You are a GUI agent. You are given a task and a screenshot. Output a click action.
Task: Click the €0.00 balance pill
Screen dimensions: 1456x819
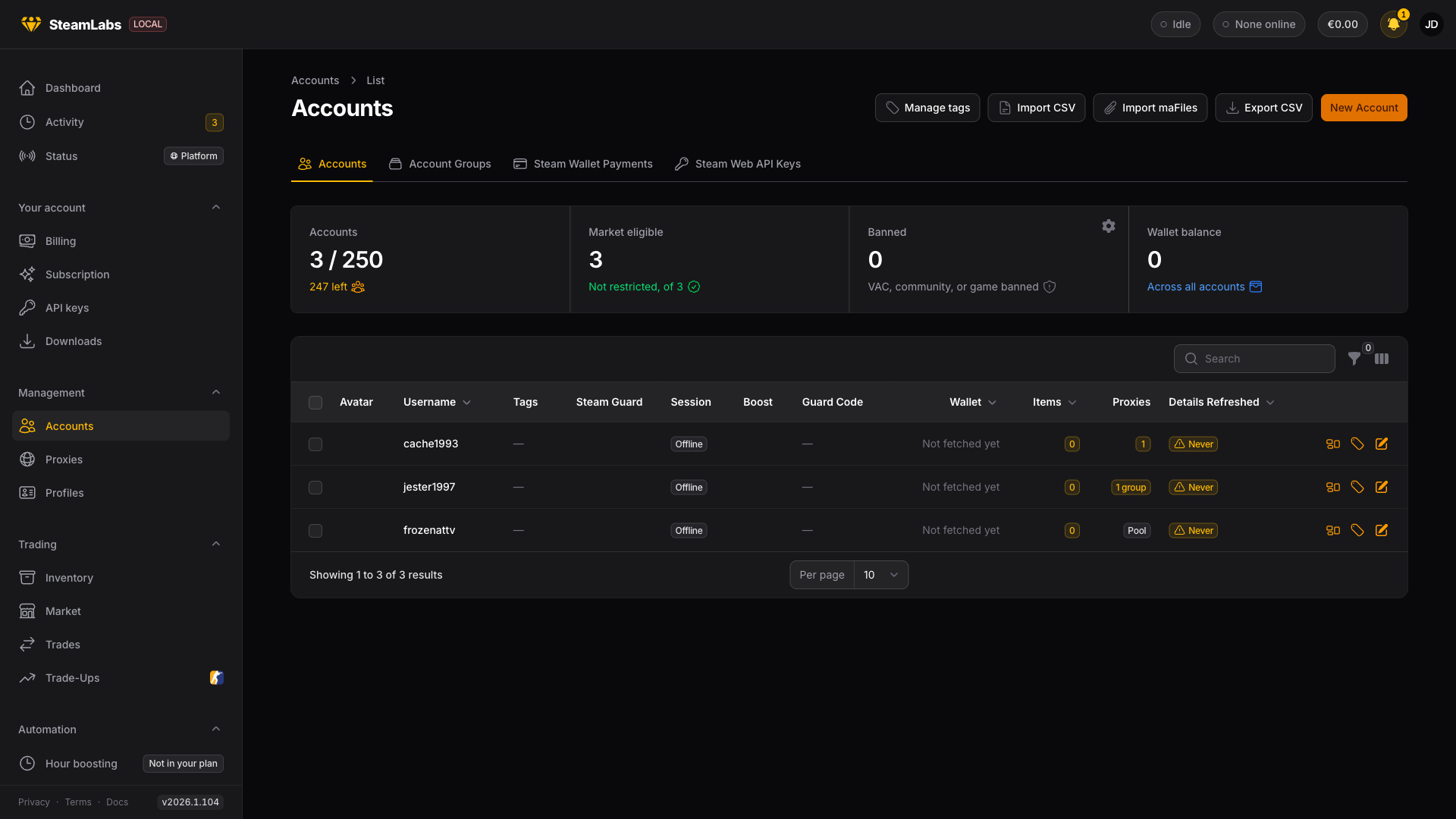pos(1342,24)
